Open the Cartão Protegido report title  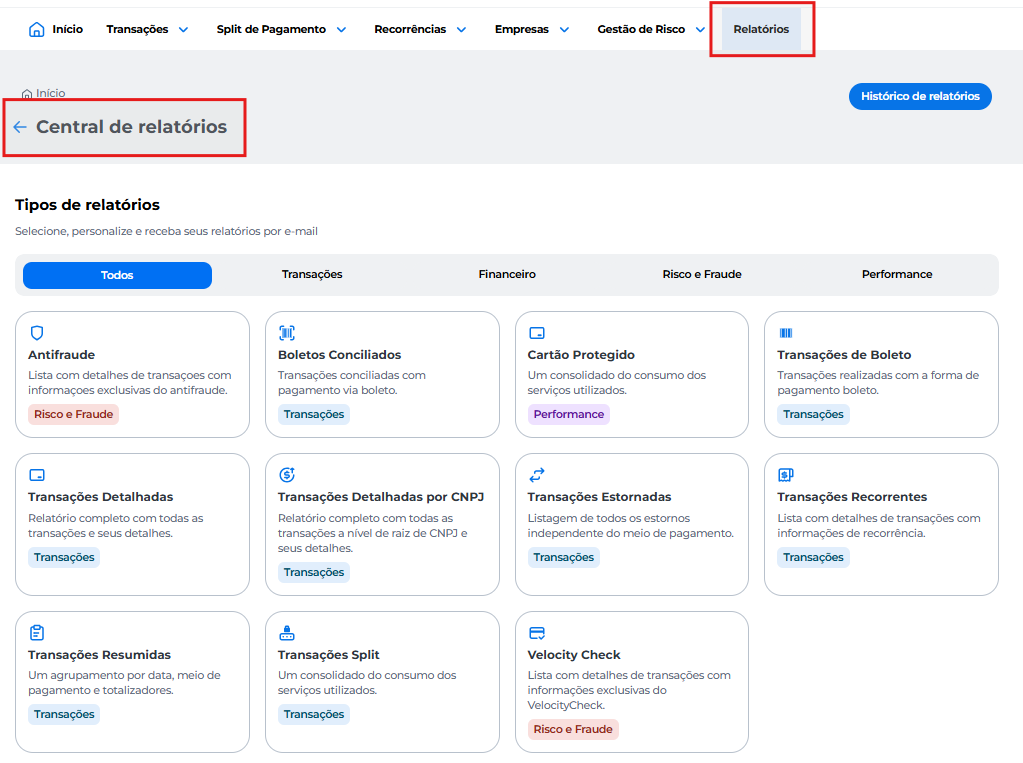click(x=581, y=354)
